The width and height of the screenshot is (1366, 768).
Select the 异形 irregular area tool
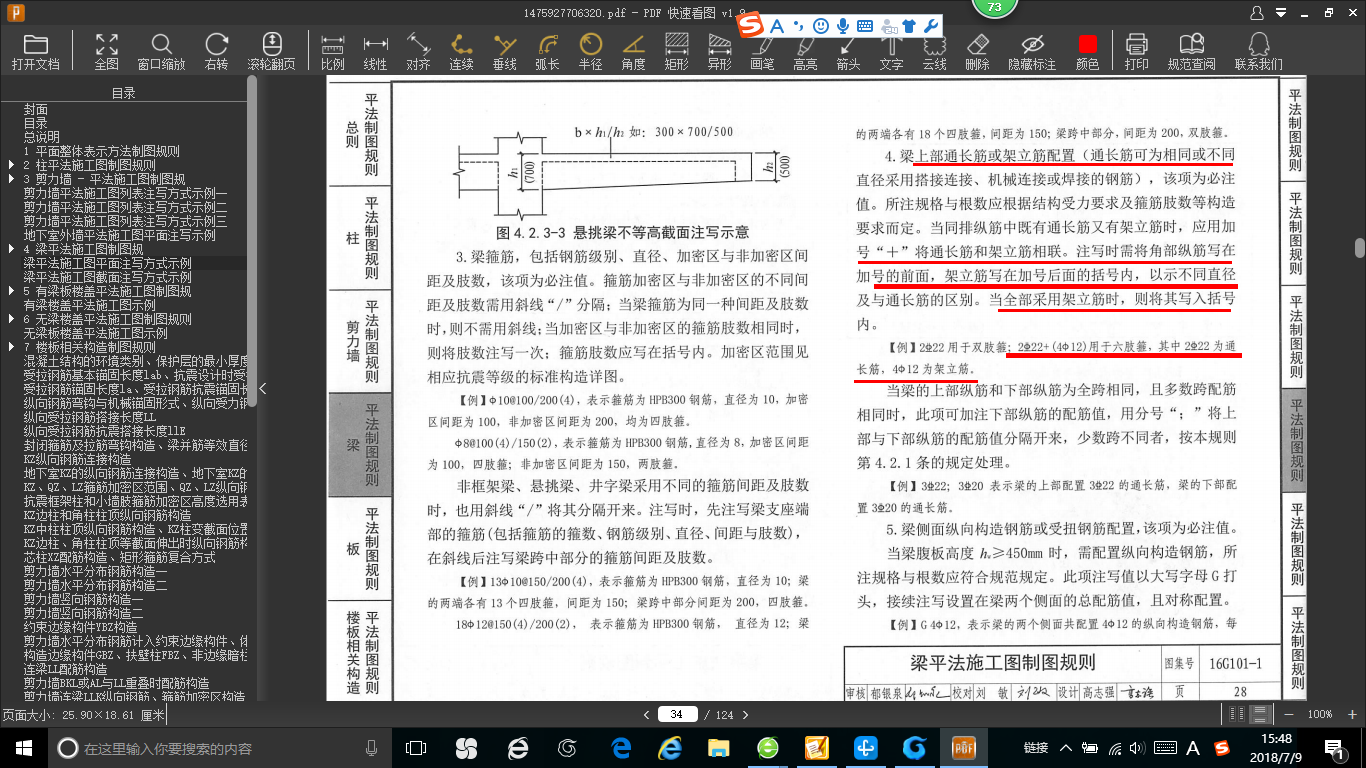pyautogui.click(x=719, y=51)
